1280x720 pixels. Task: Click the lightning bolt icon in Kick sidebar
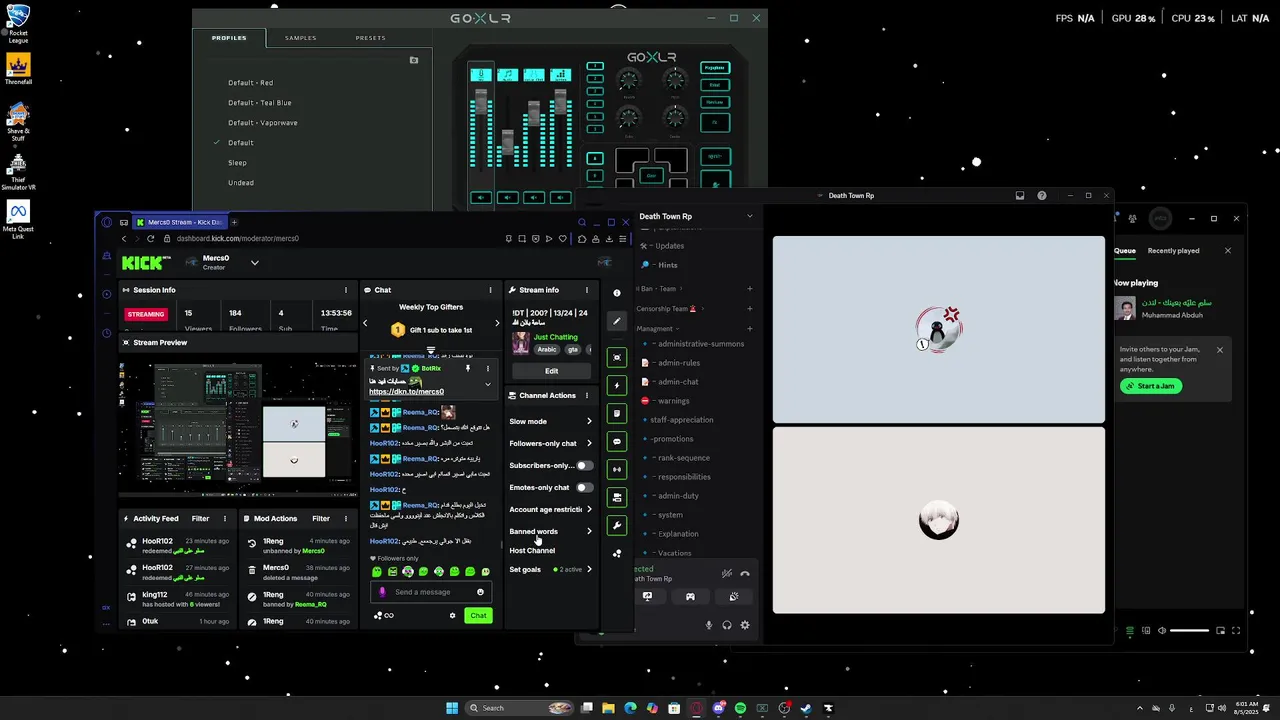[617, 385]
